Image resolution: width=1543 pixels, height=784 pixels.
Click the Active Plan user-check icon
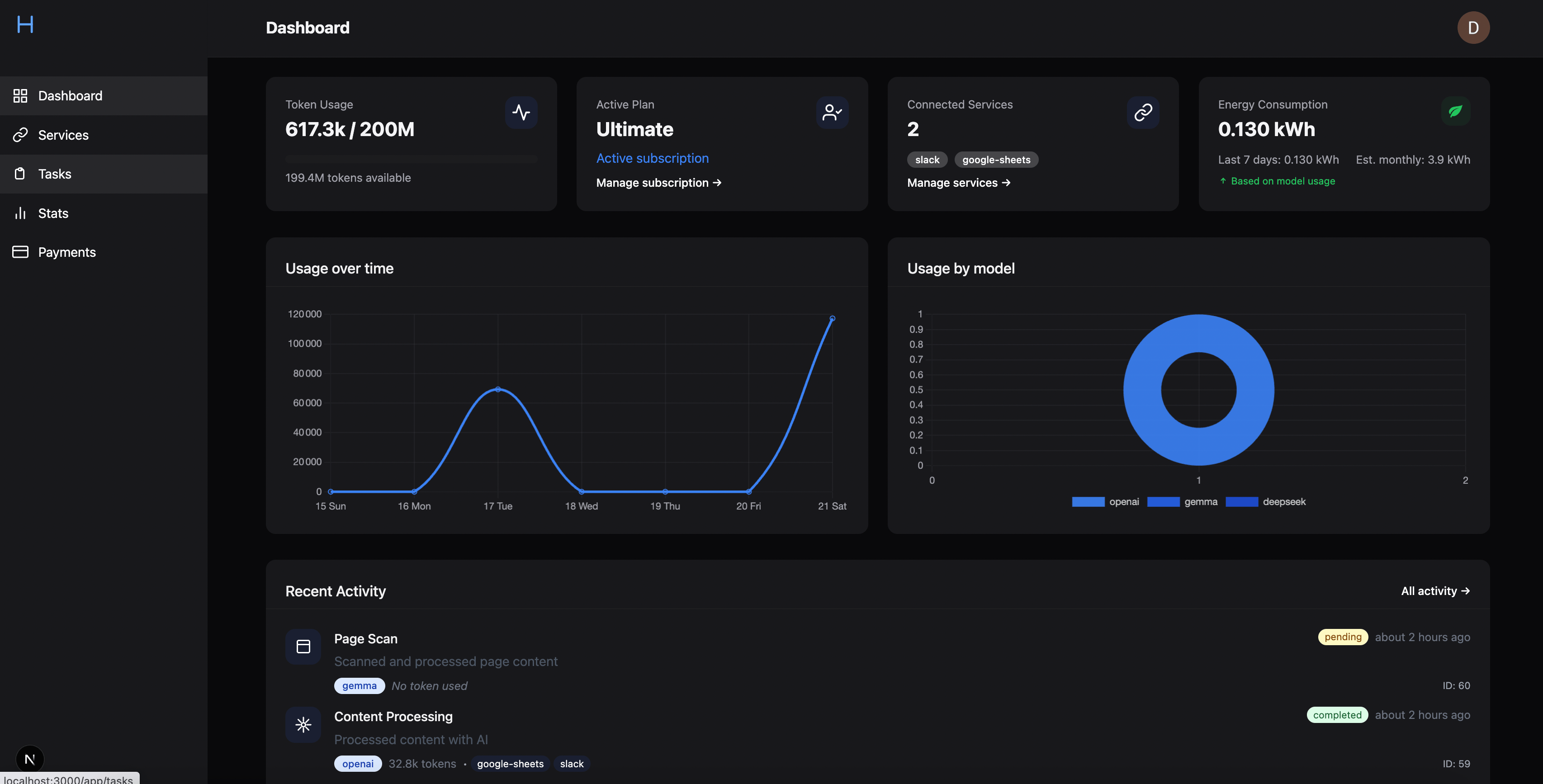tap(831, 113)
